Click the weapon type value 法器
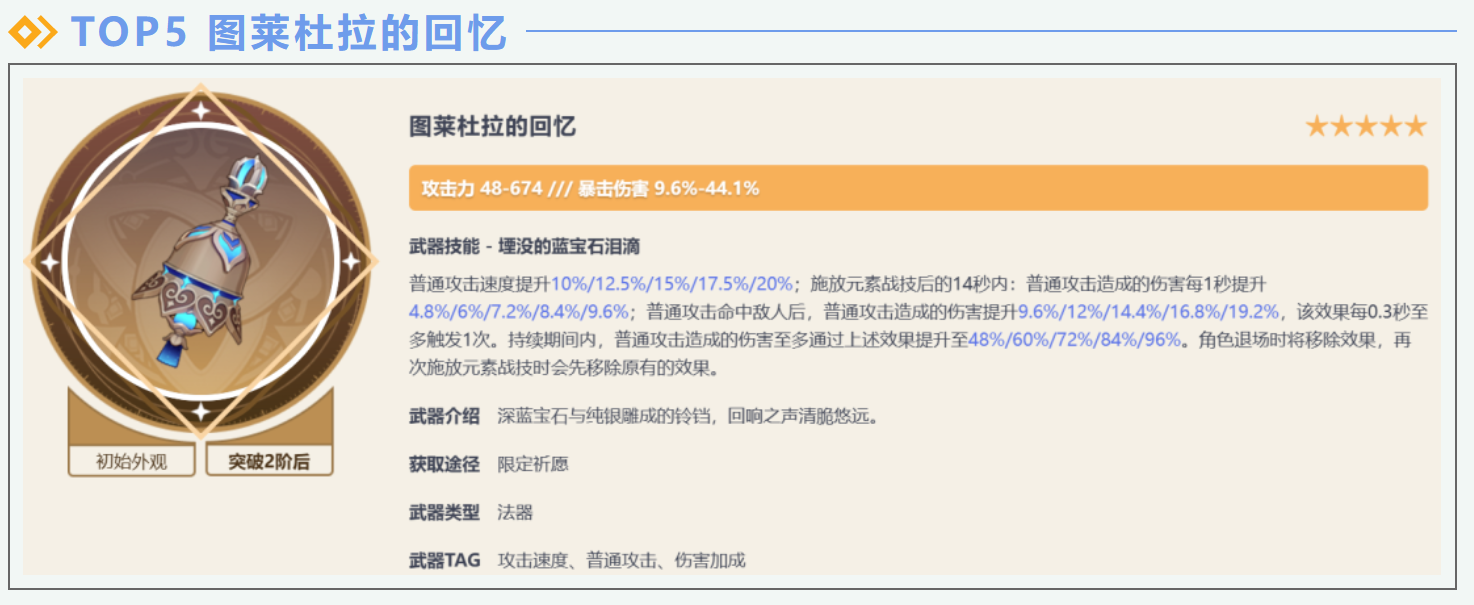The height and width of the screenshot is (605, 1474). coord(515,512)
